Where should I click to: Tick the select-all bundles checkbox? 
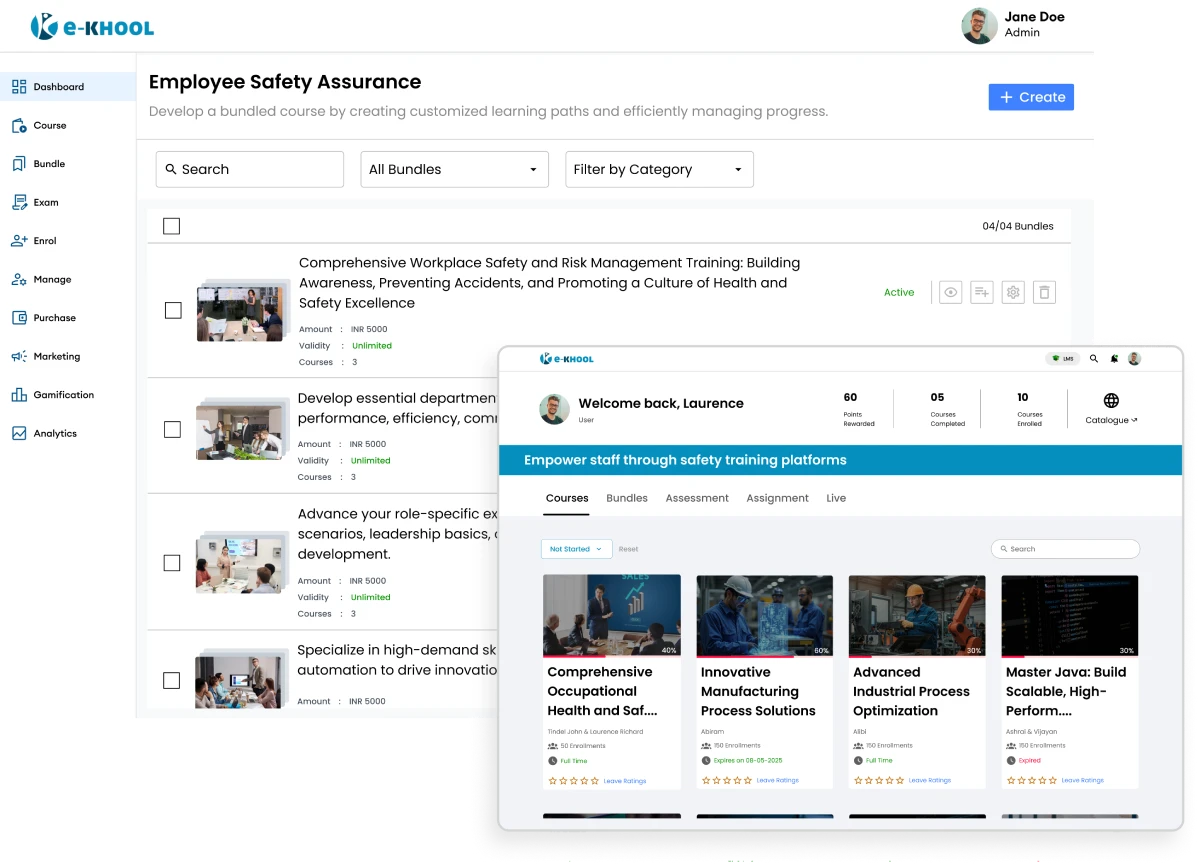pyautogui.click(x=171, y=226)
